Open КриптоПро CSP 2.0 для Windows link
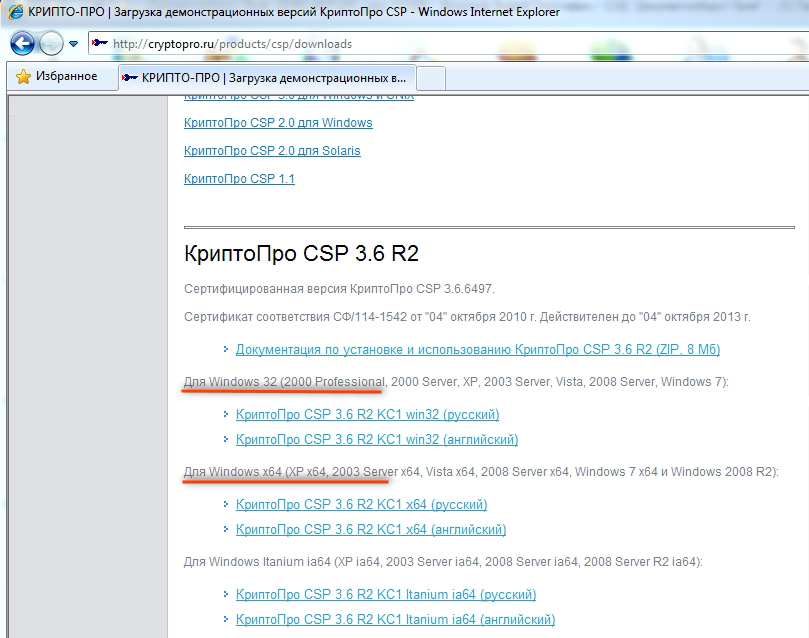The width and height of the screenshot is (809, 638). pos(278,123)
